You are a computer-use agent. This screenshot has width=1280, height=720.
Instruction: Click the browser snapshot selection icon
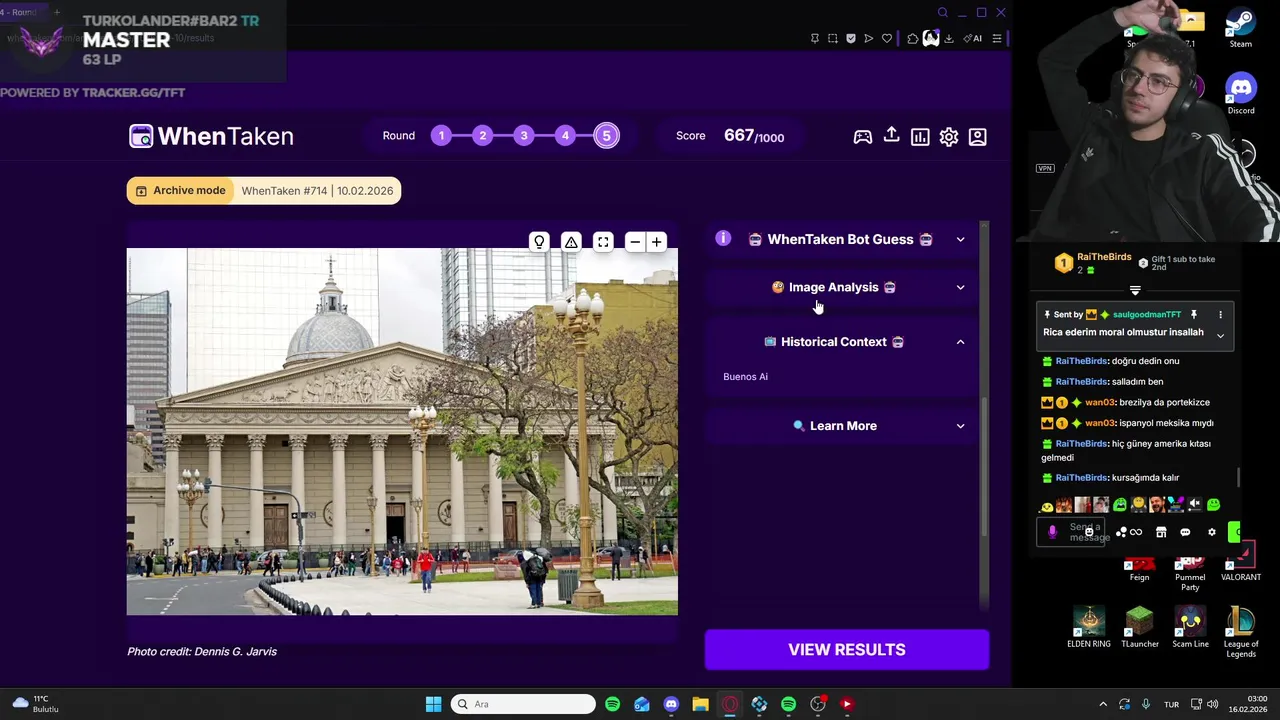click(833, 38)
